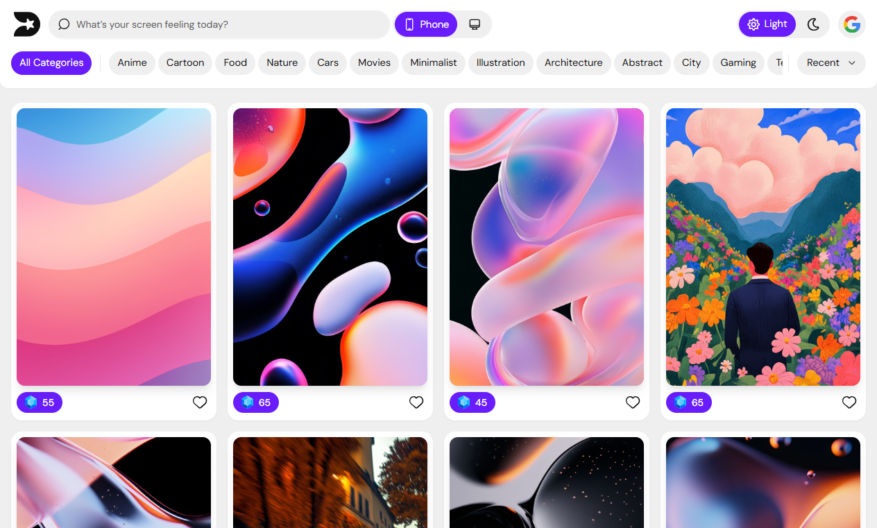The height and width of the screenshot is (528, 877).
Task: Filter by Cars category
Action: coord(328,63)
